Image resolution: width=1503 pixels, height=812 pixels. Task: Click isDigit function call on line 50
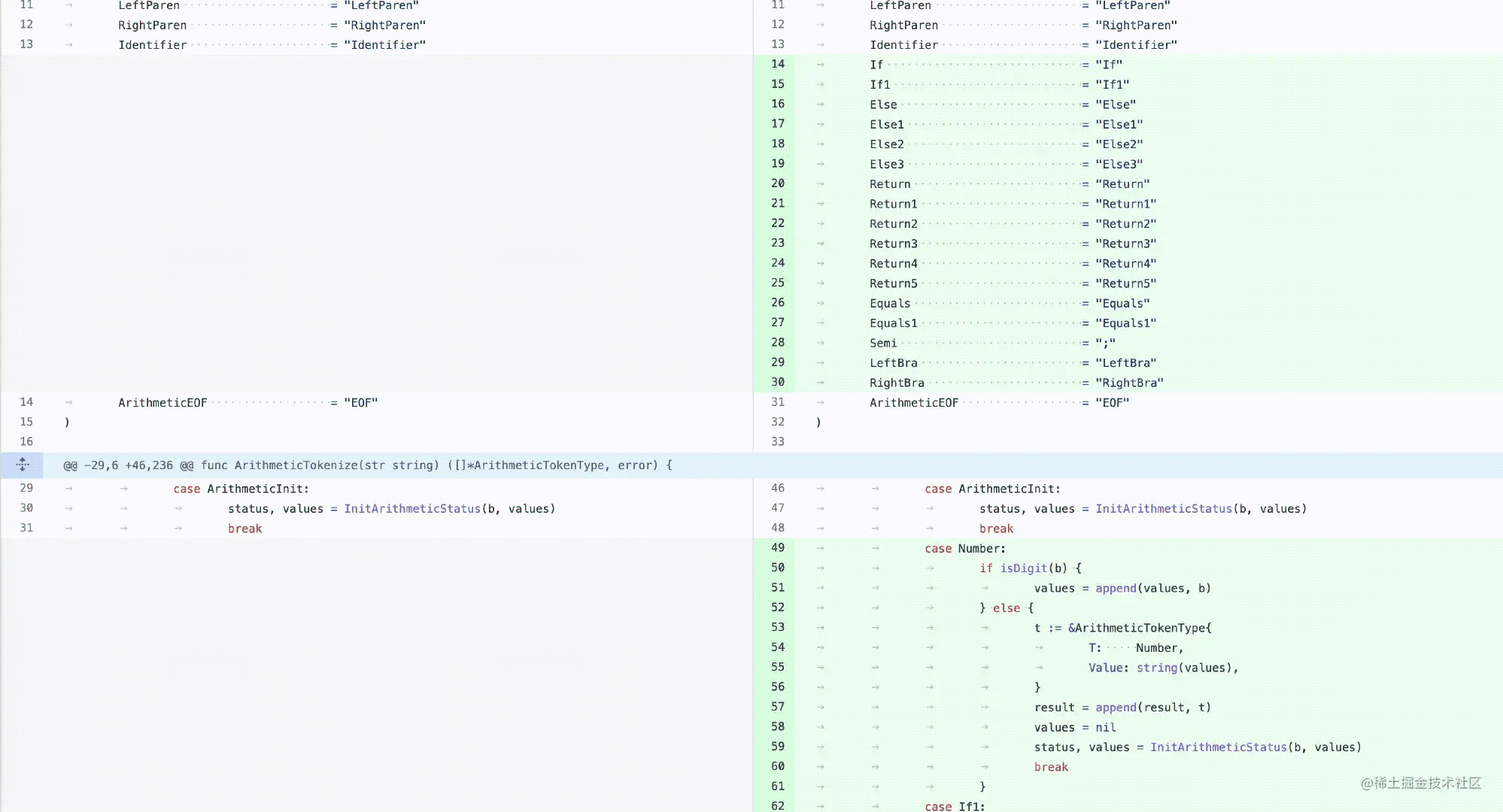1023,568
